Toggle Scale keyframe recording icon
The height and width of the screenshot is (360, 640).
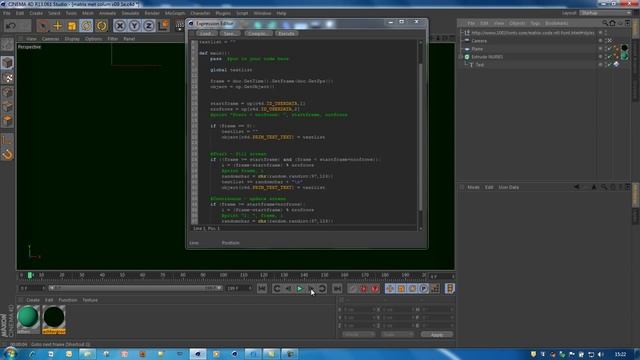401,289
